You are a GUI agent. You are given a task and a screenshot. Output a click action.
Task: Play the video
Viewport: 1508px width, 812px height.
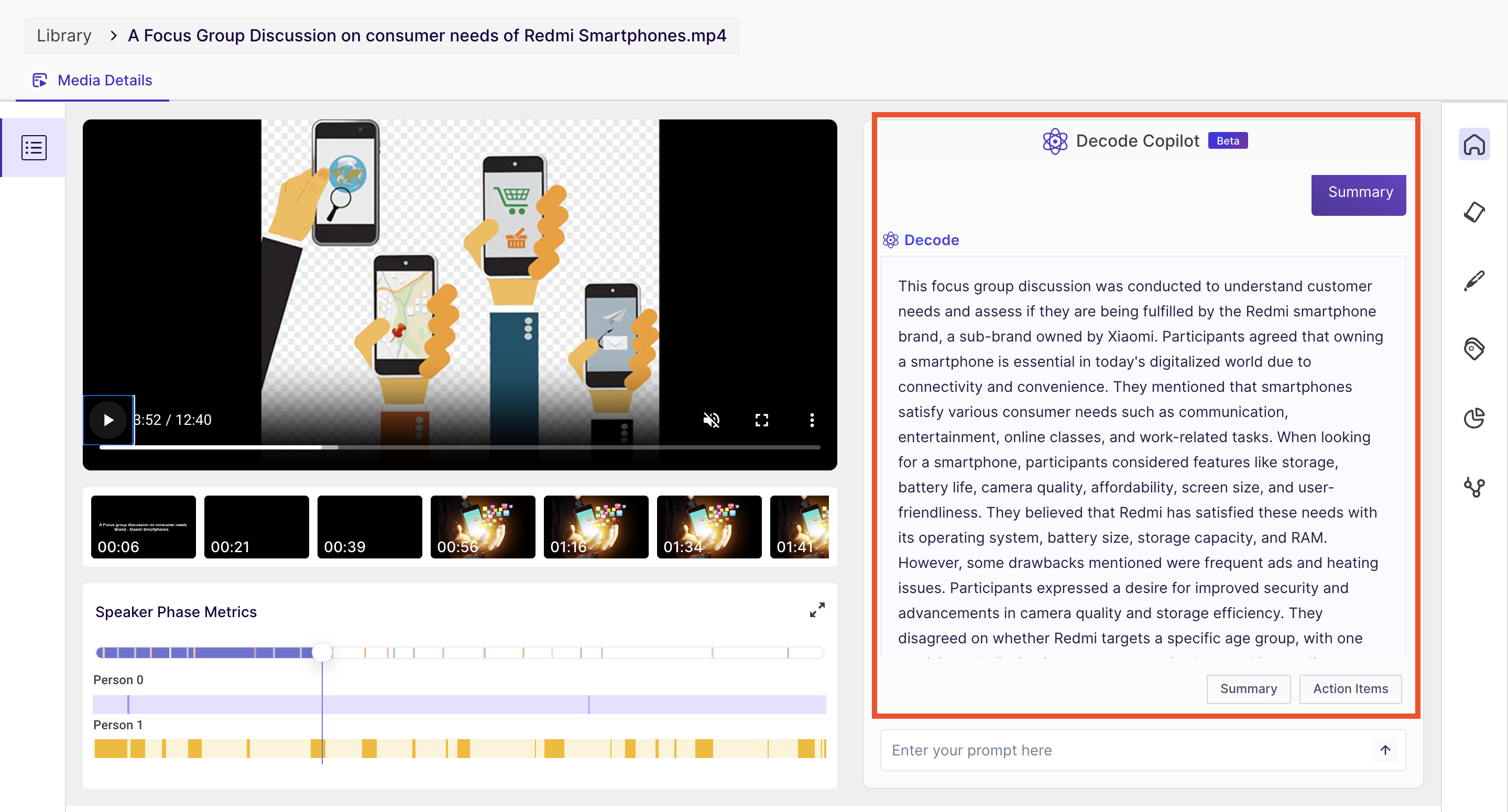(x=108, y=420)
